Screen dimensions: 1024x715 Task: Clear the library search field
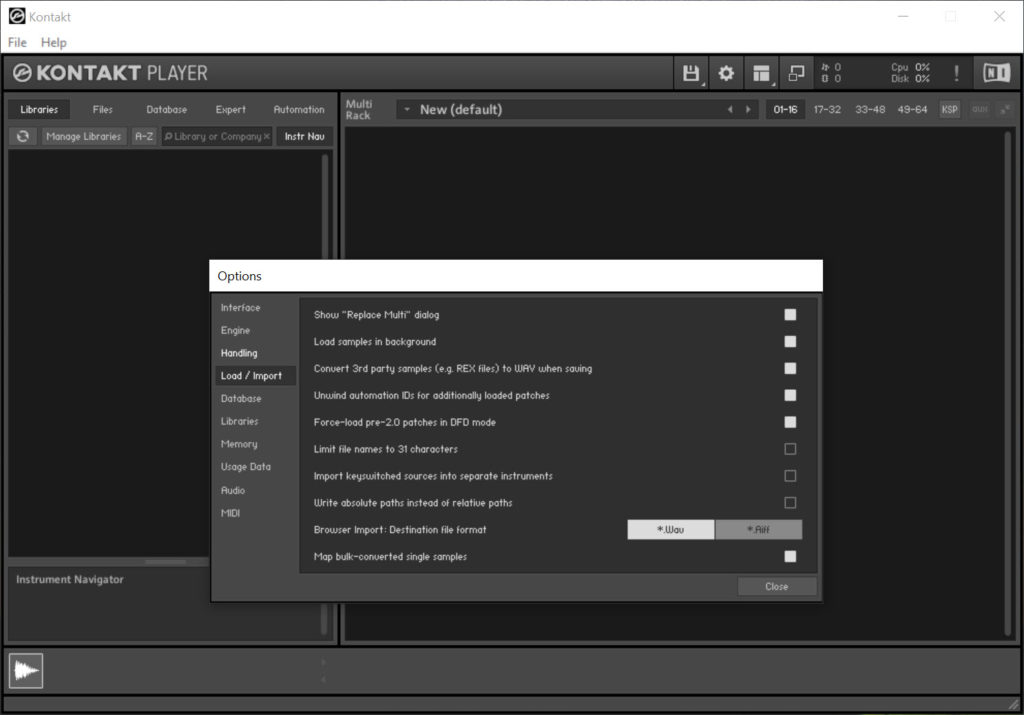pos(266,136)
